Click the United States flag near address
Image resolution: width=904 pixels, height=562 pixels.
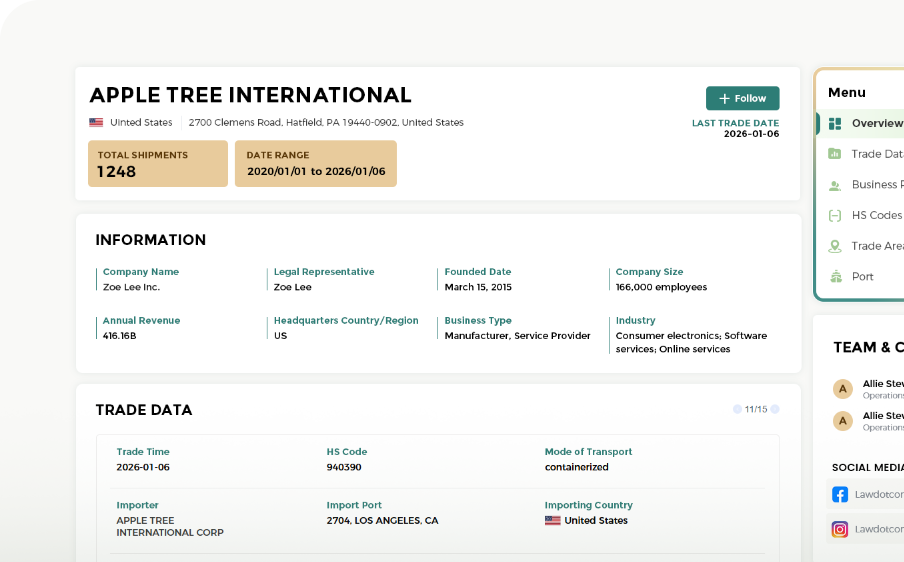(x=96, y=123)
